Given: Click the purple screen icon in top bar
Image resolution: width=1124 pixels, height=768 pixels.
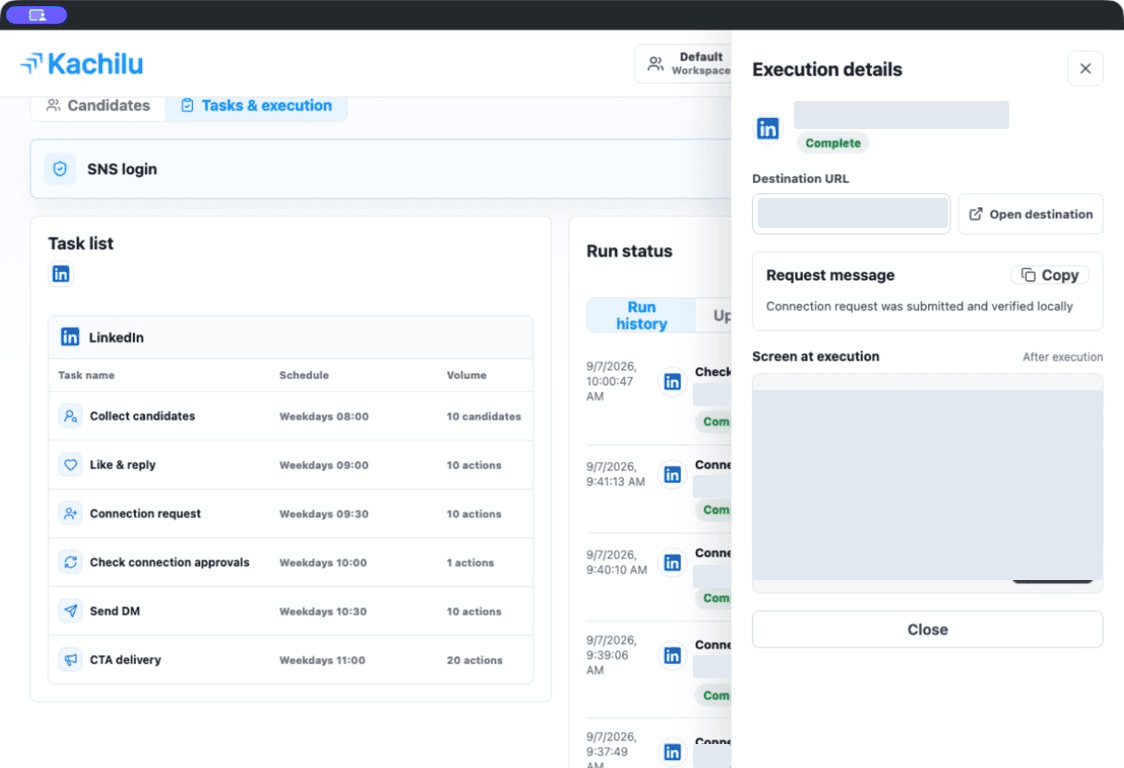Looking at the screenshot, I should click(x=37, y=14).
